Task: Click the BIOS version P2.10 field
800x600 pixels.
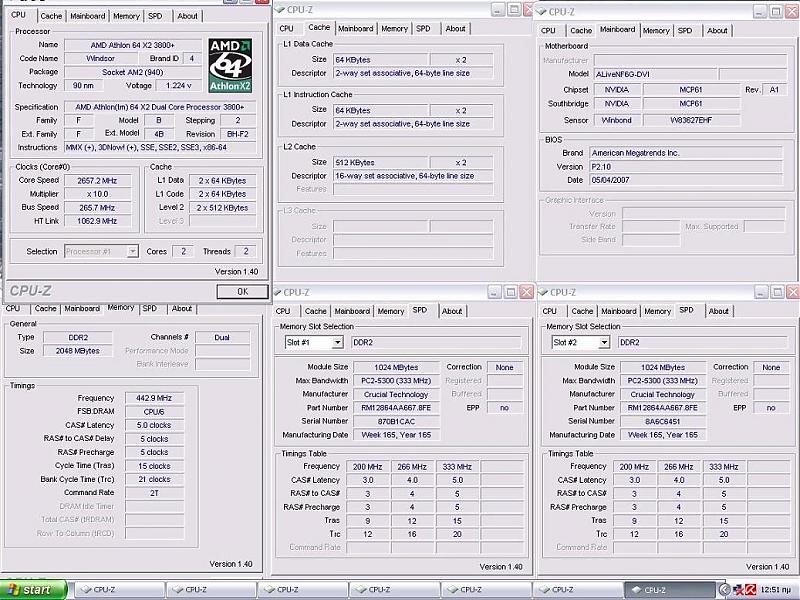Action: (x=686, y=166)
